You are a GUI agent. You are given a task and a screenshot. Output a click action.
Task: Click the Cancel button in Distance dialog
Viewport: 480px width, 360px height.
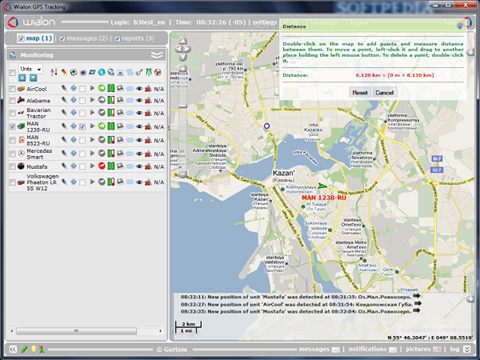tap(384, 92)
